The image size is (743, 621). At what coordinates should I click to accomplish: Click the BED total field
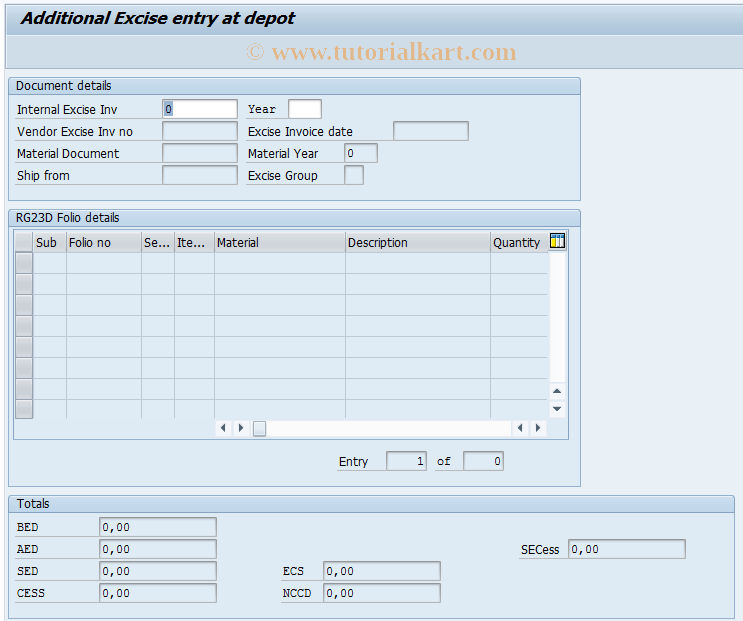(158, 527)
